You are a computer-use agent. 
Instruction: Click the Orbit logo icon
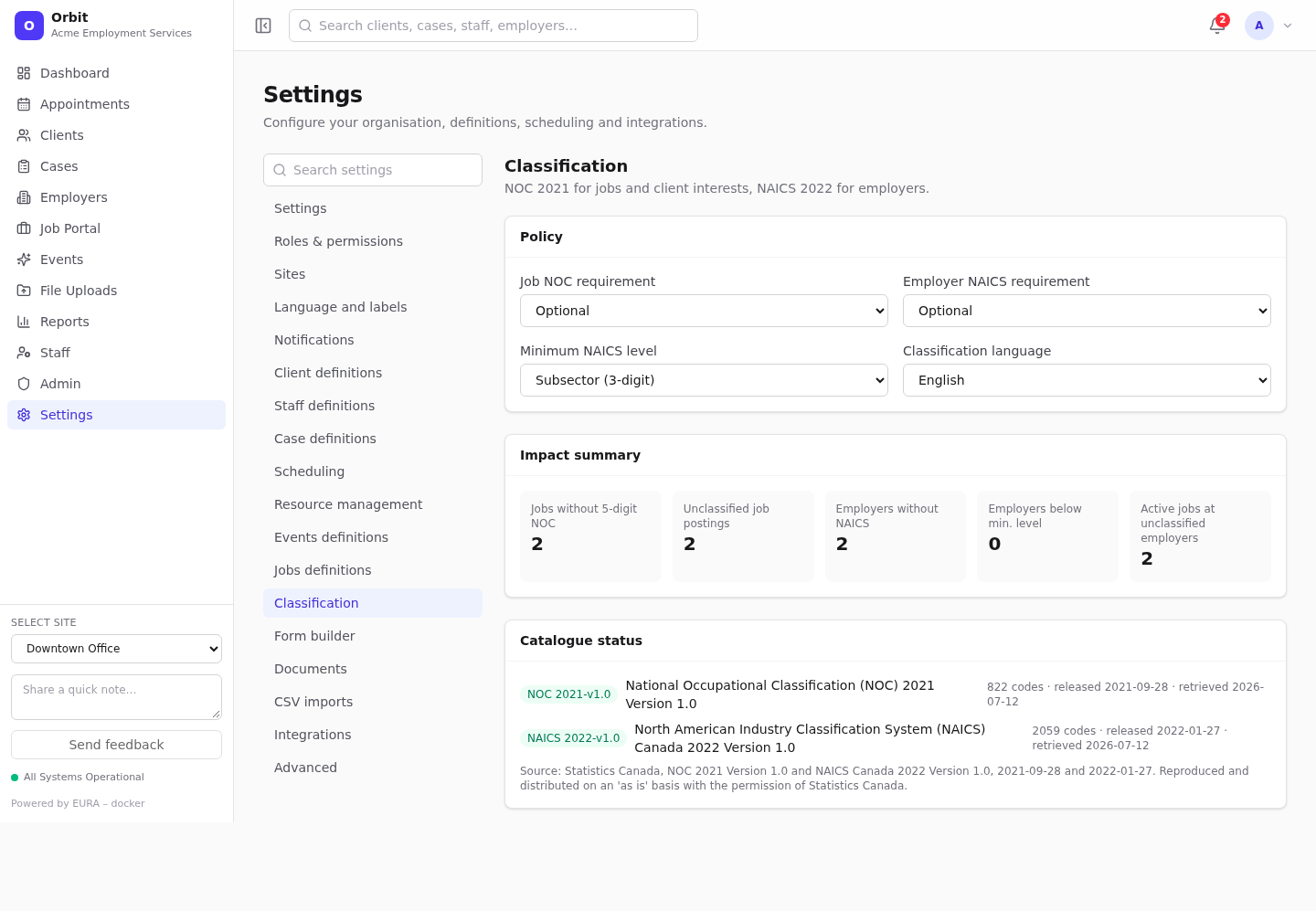[x=29, y=26]
